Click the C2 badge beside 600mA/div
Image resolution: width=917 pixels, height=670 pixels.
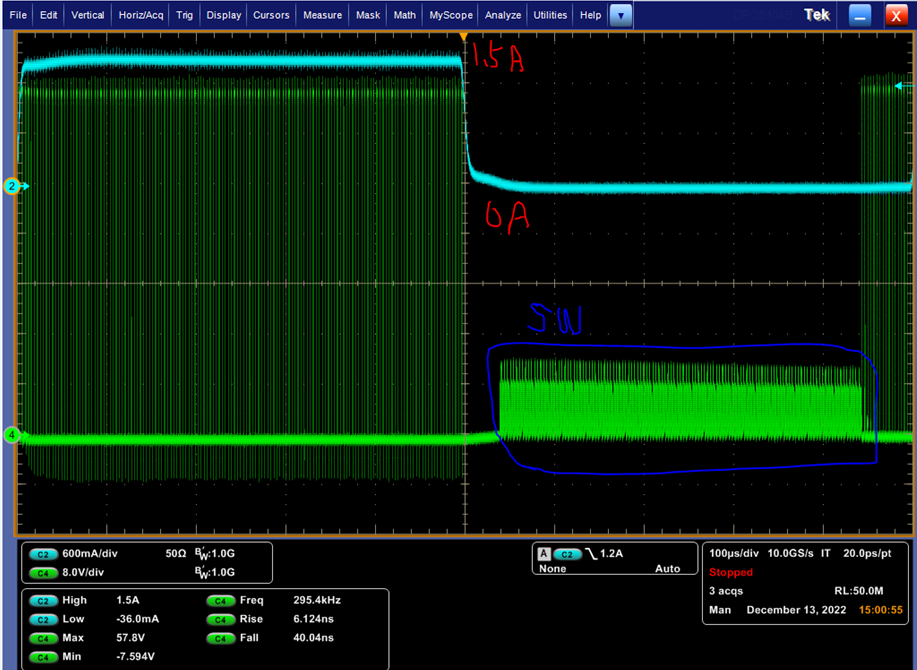(43, 553)
